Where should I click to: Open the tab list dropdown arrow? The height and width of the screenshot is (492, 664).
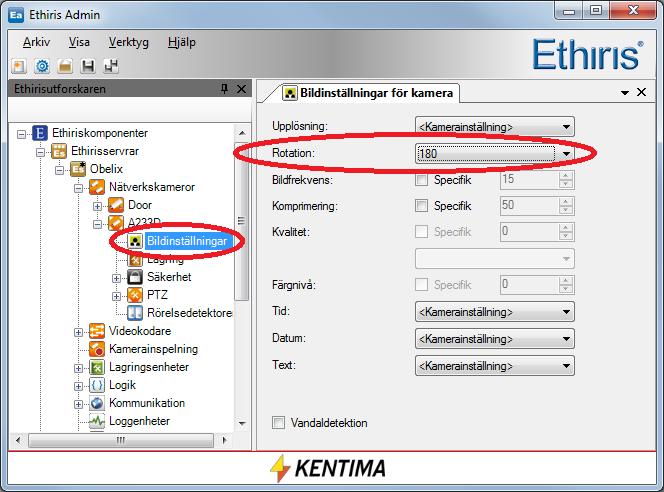[x=625, y=93]
